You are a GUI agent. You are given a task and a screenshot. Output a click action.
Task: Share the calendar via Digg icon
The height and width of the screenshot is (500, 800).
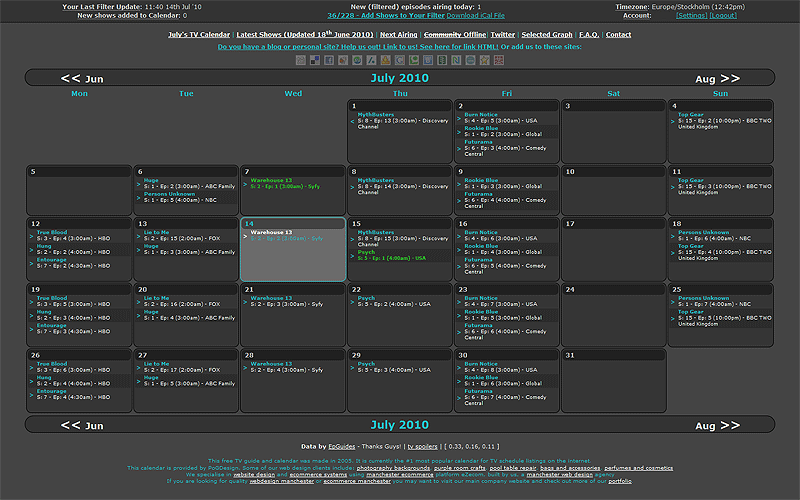[301, 60]
